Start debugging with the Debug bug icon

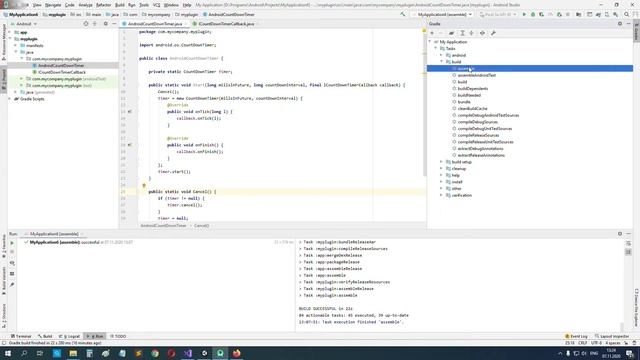533,14
